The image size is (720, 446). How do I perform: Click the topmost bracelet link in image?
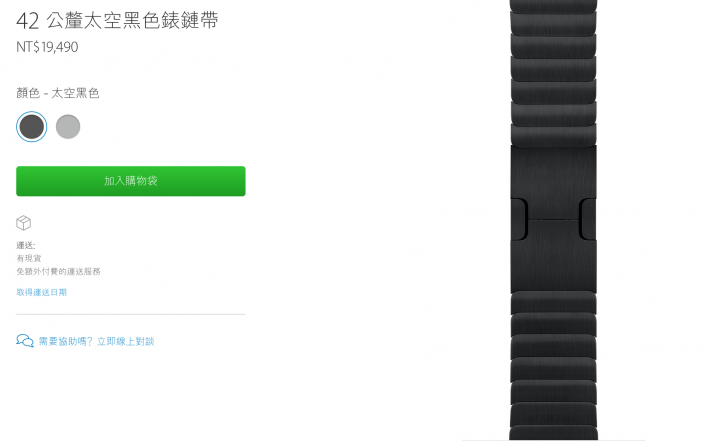pyautogui.click(x=553, y=6)
